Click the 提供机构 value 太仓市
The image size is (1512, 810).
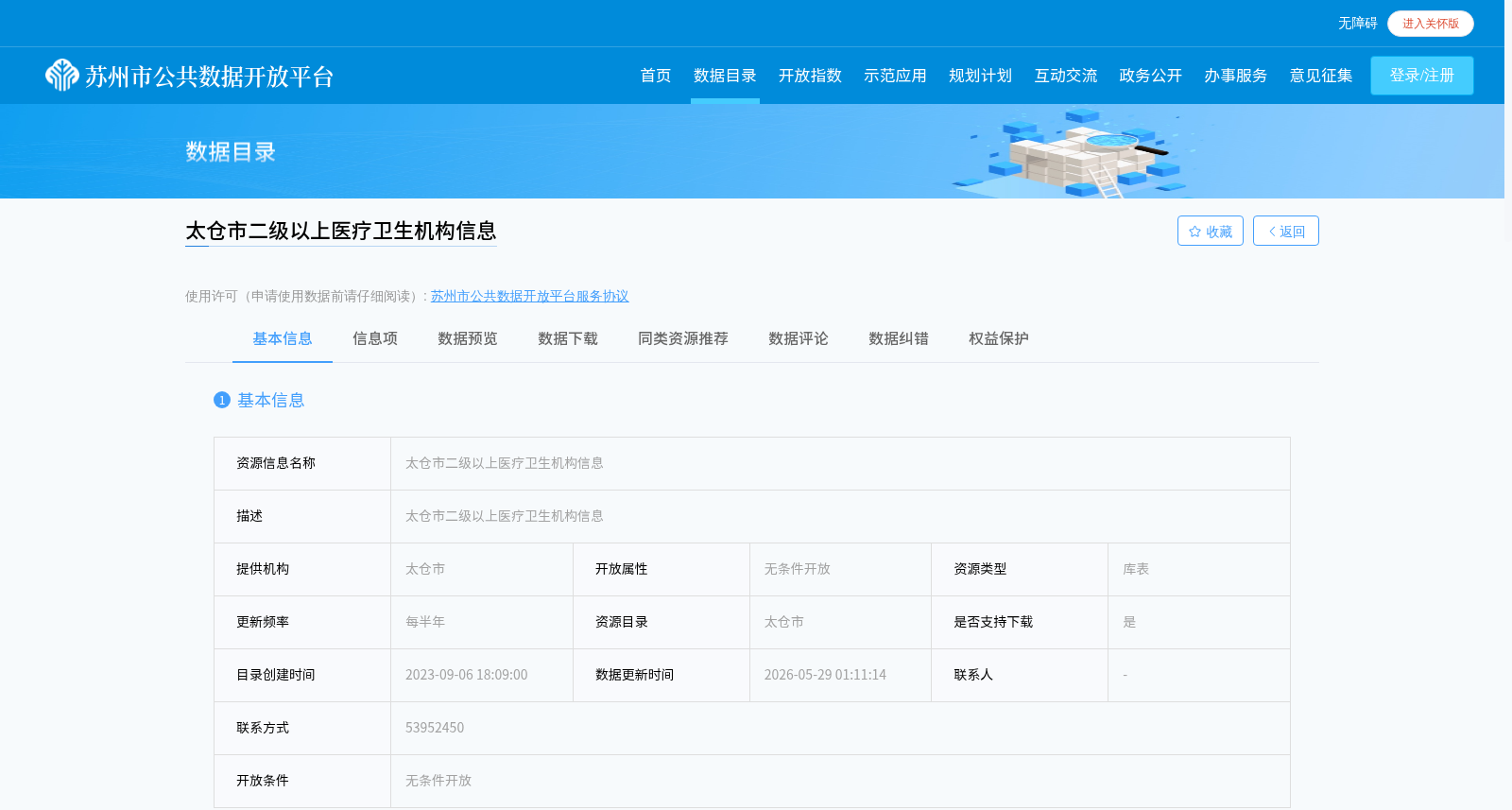click(425, 569)
